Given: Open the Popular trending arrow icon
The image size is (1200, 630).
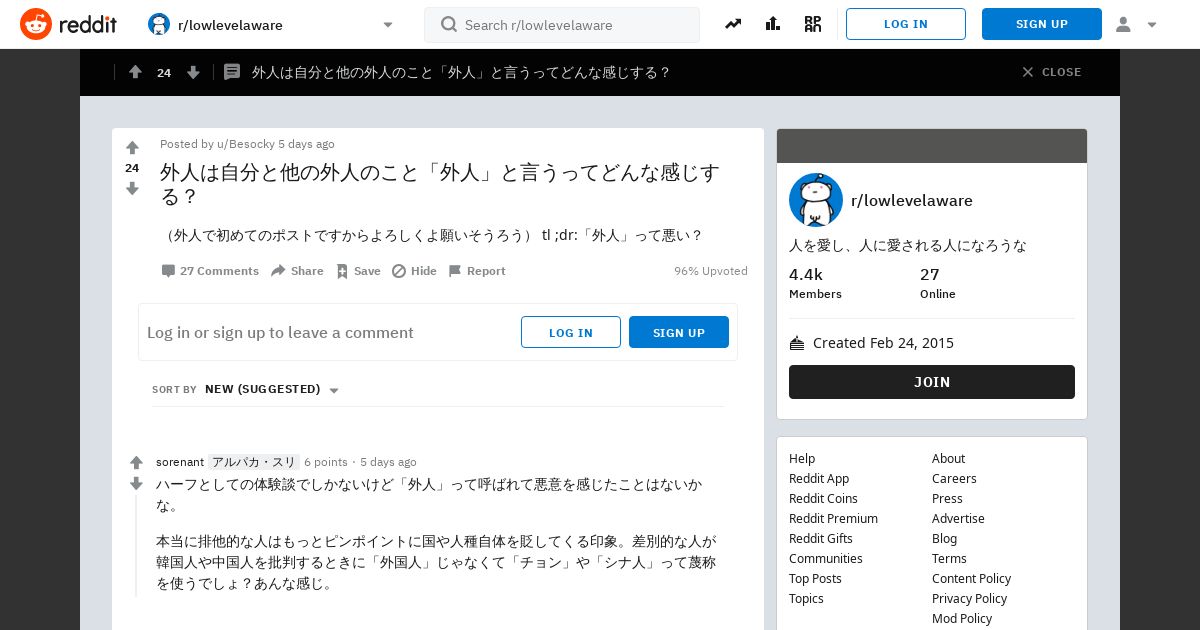Looking at the screenshot, I should click(733, 24).
